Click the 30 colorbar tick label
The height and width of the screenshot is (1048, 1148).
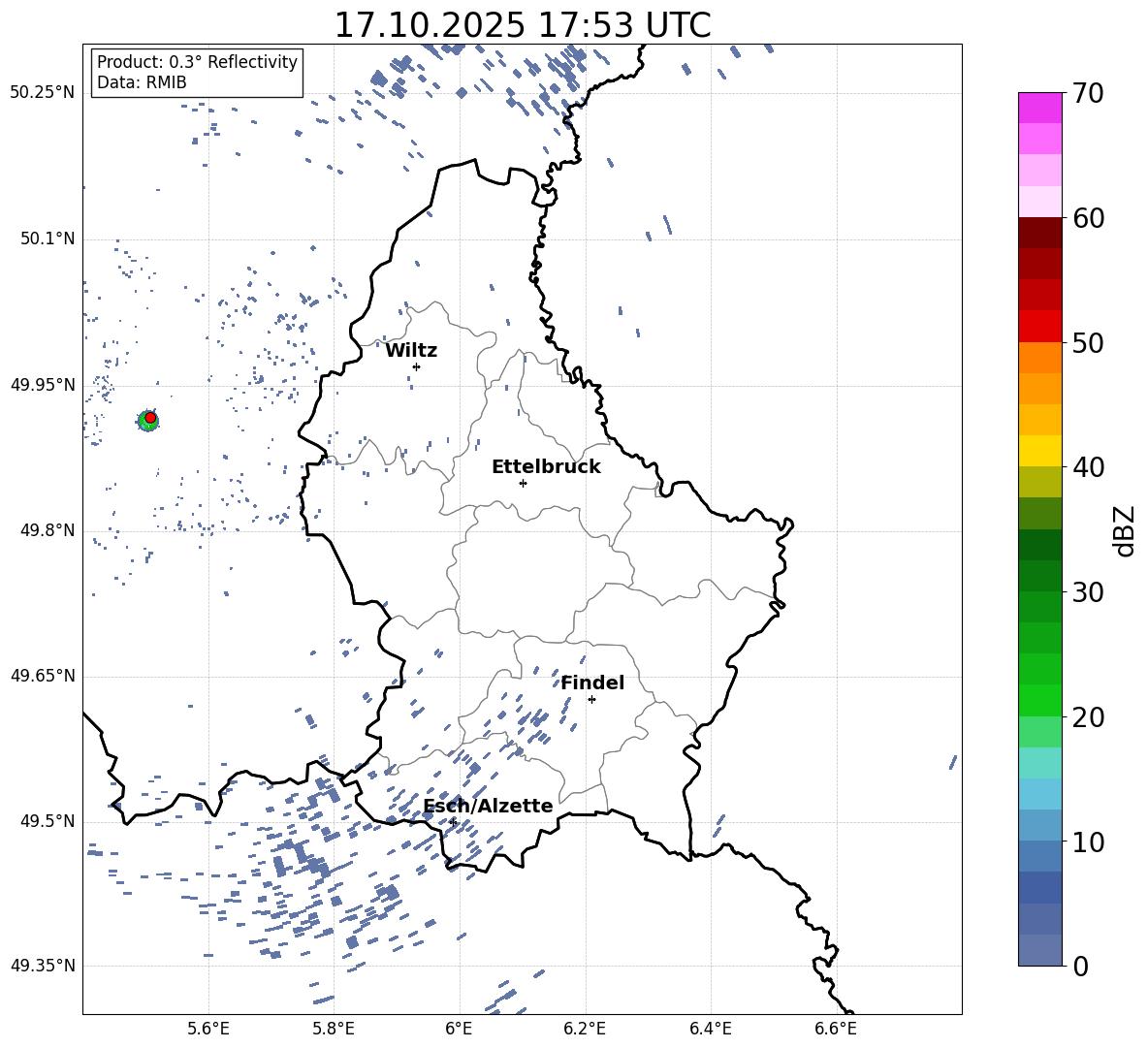point(1088,592)
